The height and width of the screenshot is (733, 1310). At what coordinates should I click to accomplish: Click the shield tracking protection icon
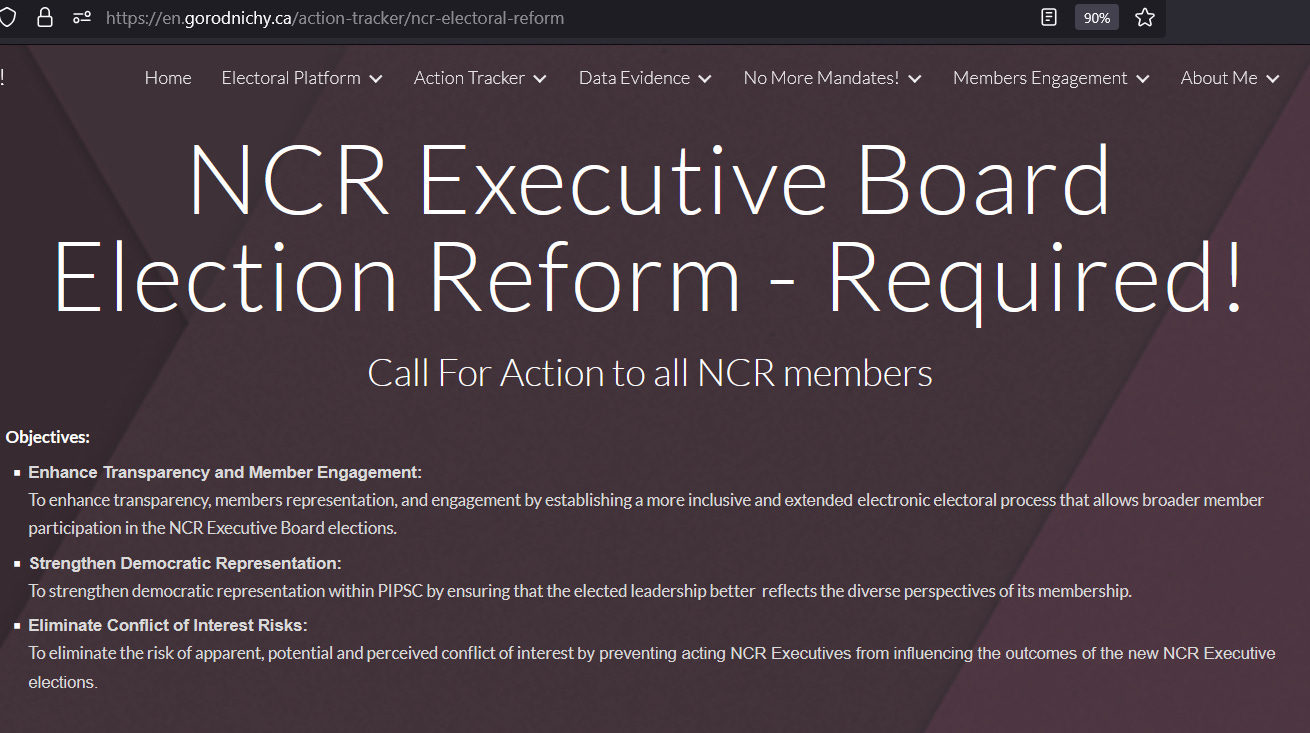point(8,17)
